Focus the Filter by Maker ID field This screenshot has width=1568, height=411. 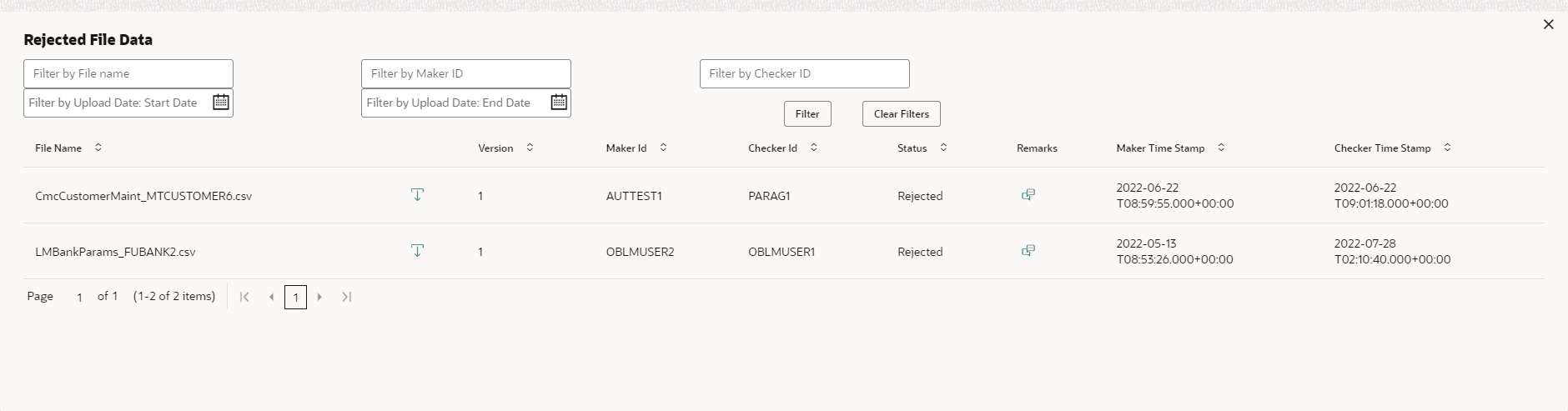(465, 73)
